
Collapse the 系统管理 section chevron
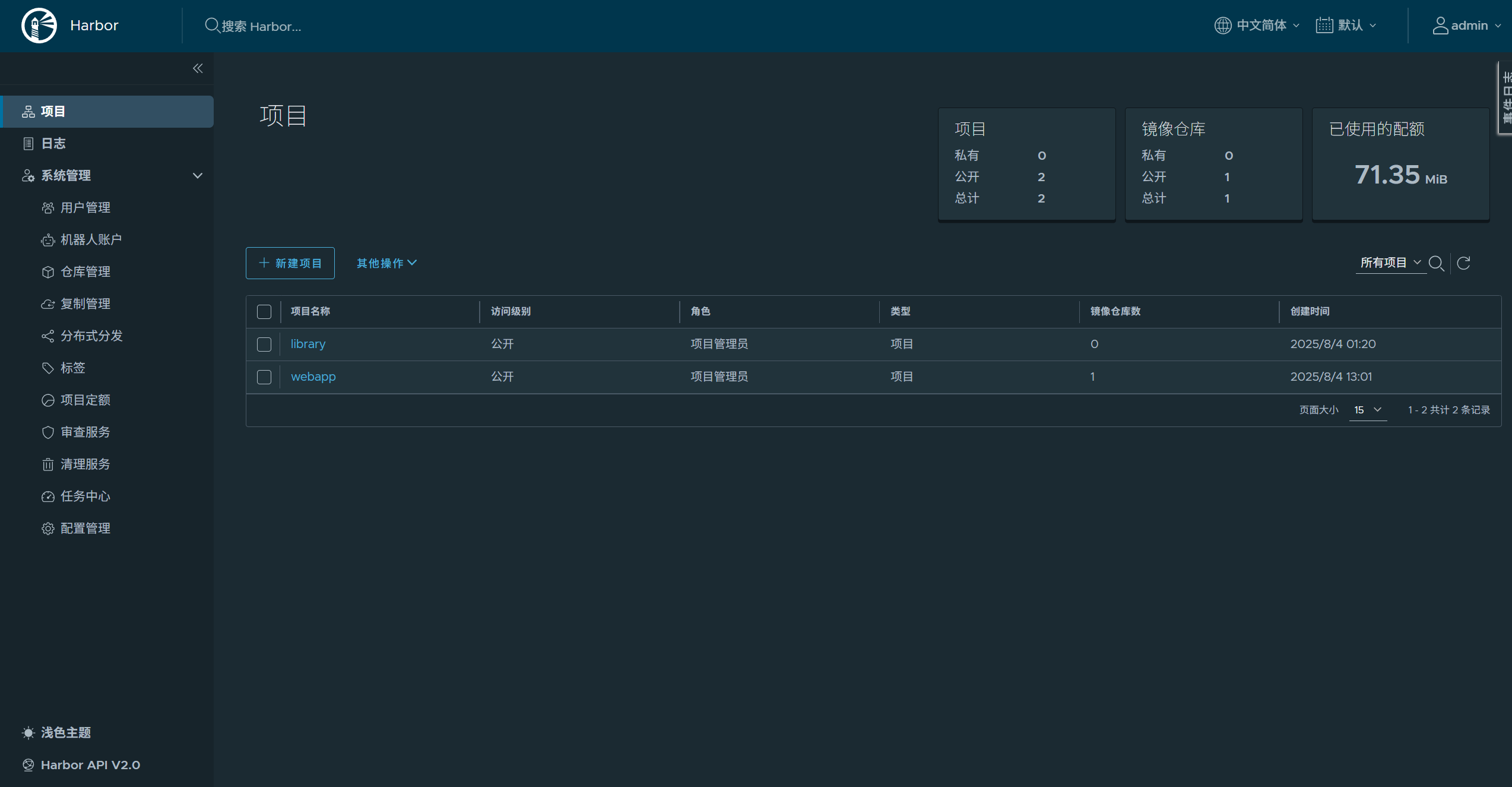(198, 176)
